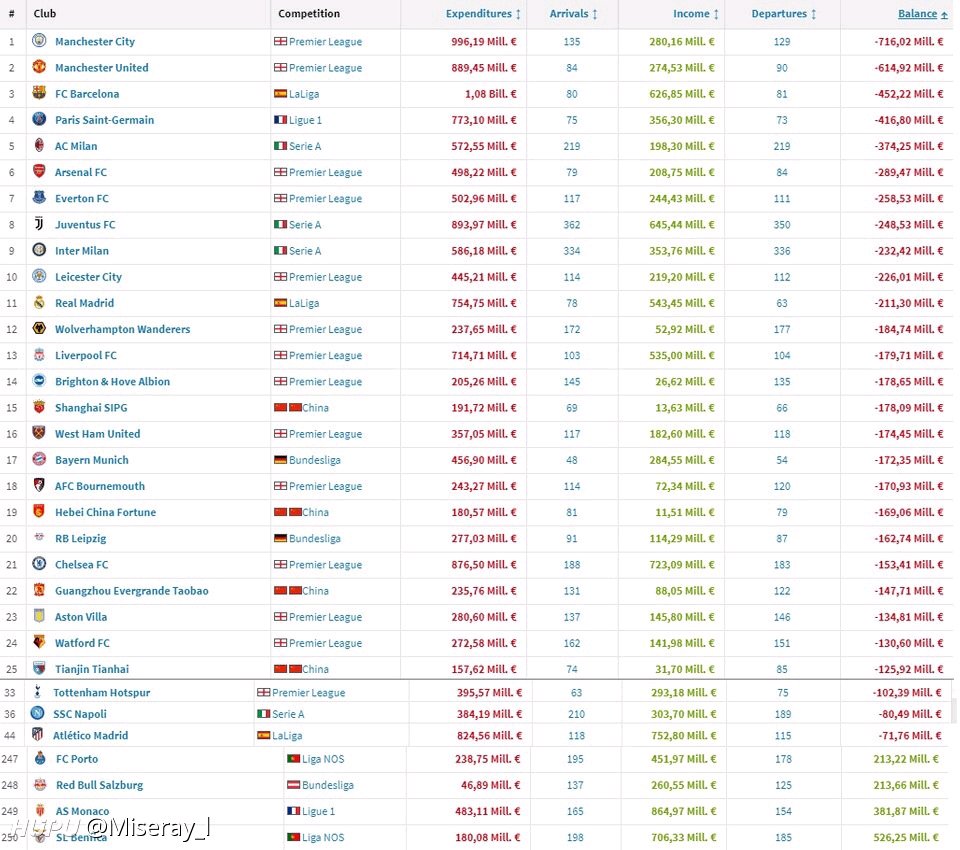Sort table by Balance column header
Screen dimensions: 960x850
pyautogui.click(x=923, y=13)
